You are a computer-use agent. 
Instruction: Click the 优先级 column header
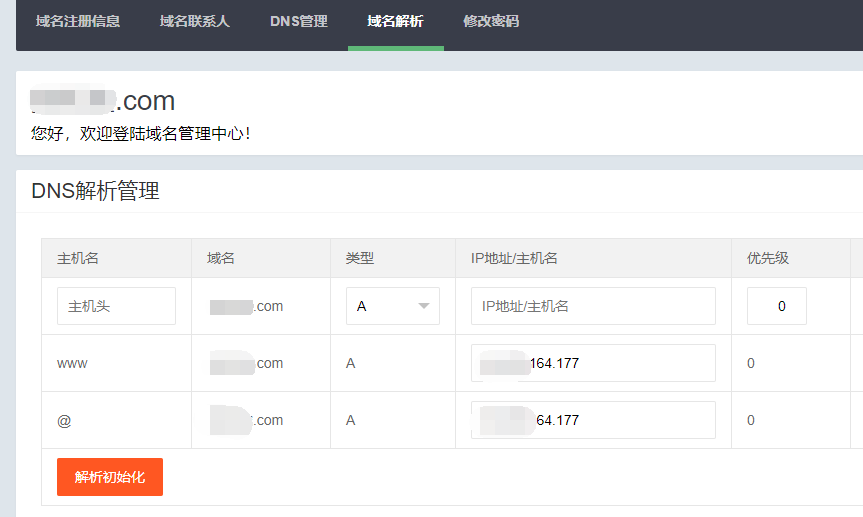pos(768,258)
